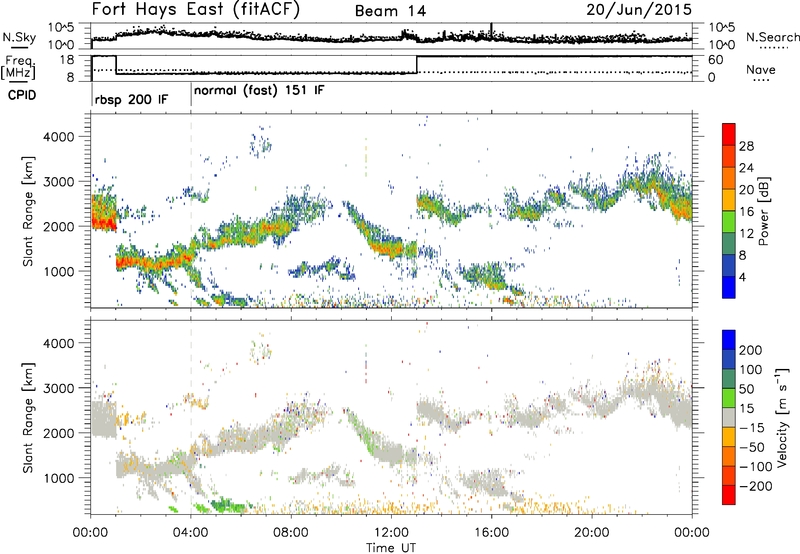Click the red strong echo near 00:30 in the power panel

[105, 222]
